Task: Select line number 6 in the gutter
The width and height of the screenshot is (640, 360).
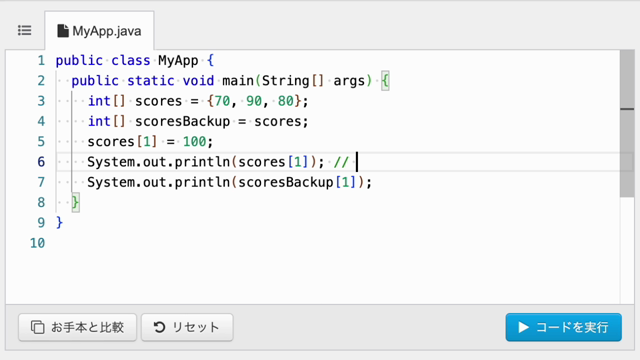Action: pos(41,162)
